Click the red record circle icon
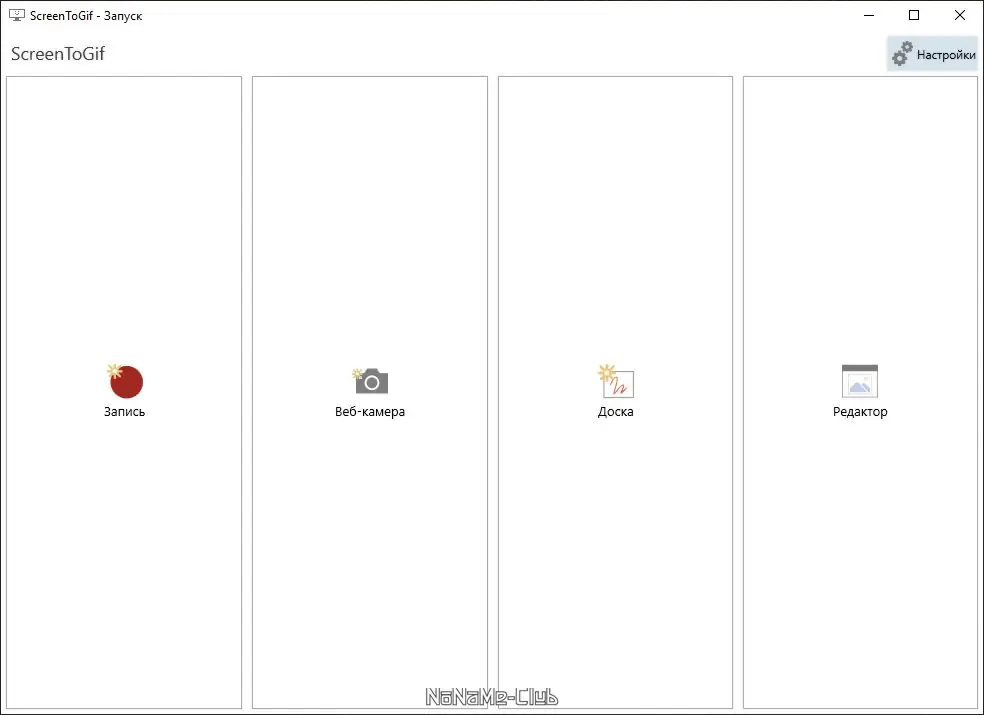 126,382
